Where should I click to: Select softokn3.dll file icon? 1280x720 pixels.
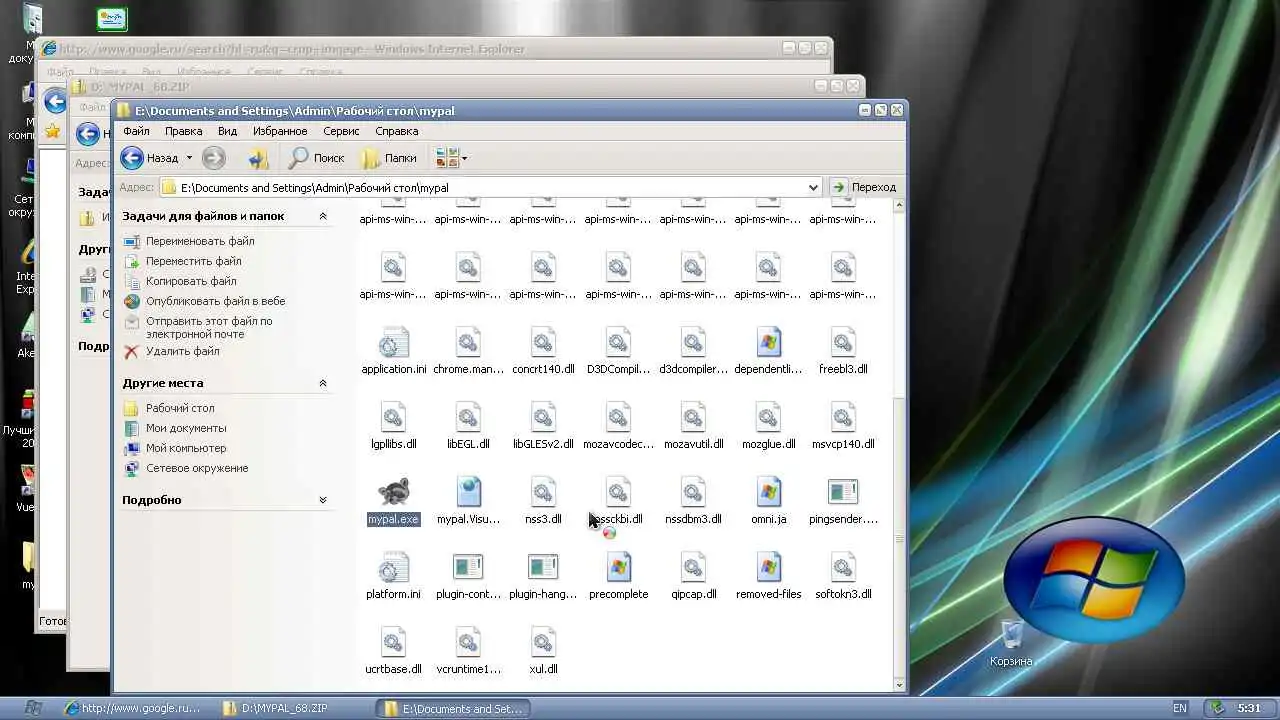843,566
